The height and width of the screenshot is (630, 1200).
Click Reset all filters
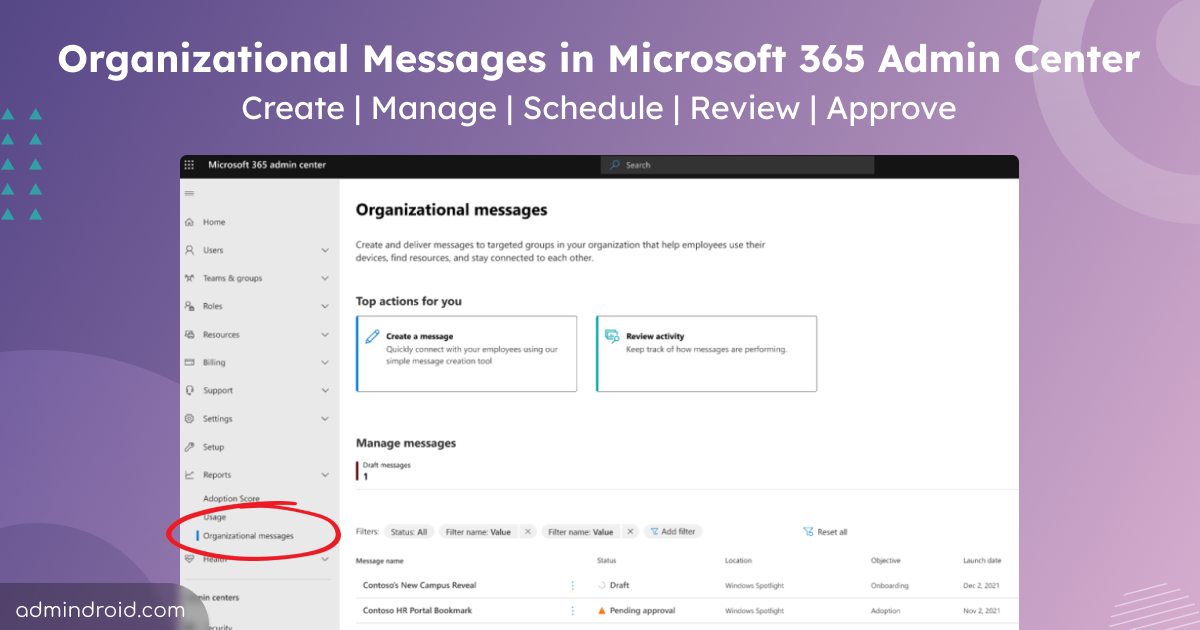tap(825, 532)
